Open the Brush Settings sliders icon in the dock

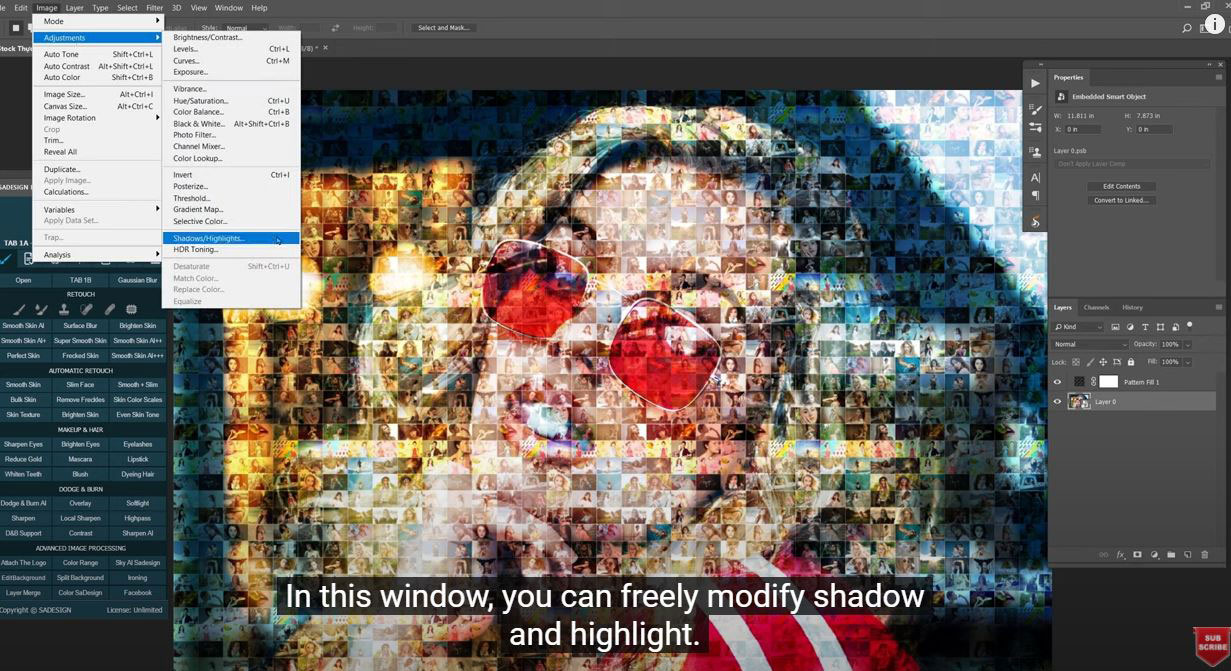tap(1035, 127)
